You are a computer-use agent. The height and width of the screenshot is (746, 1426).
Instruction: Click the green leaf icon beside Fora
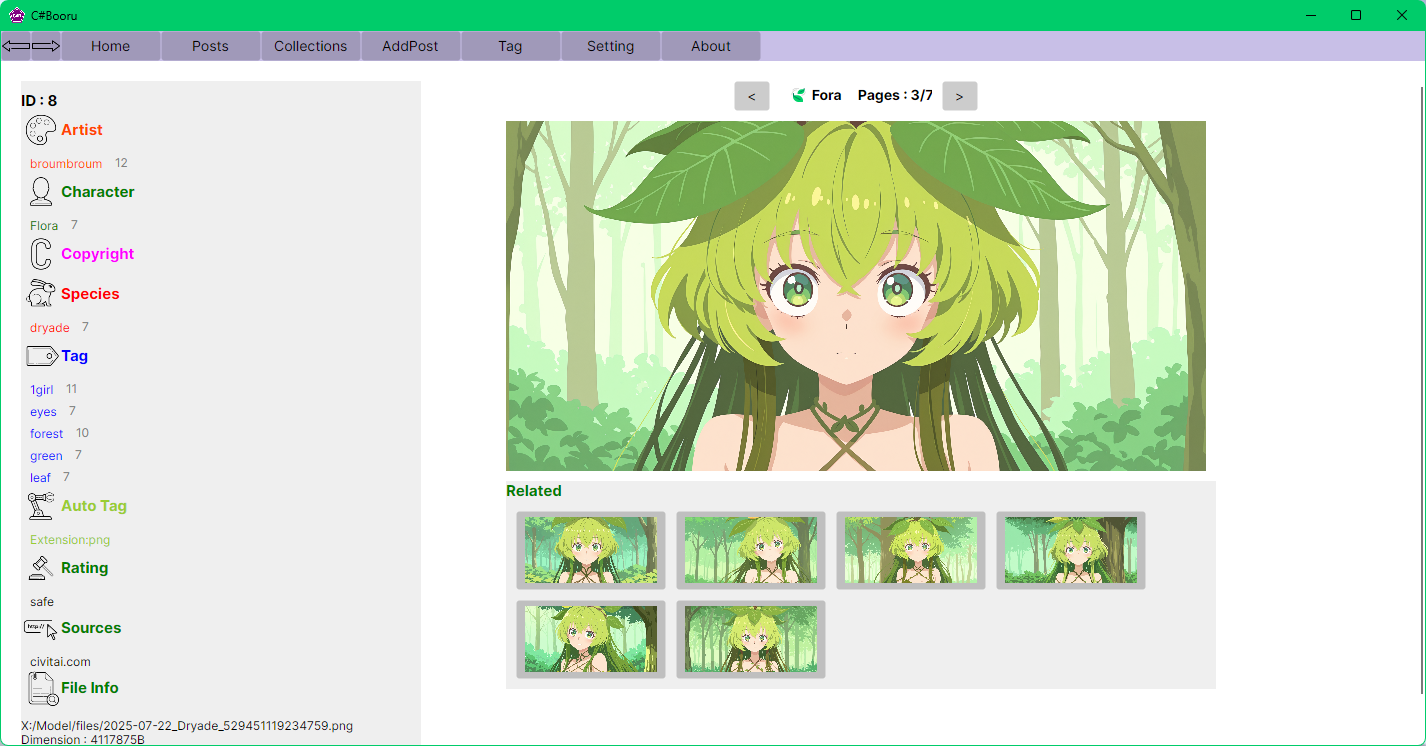click(x=799, y=95)
